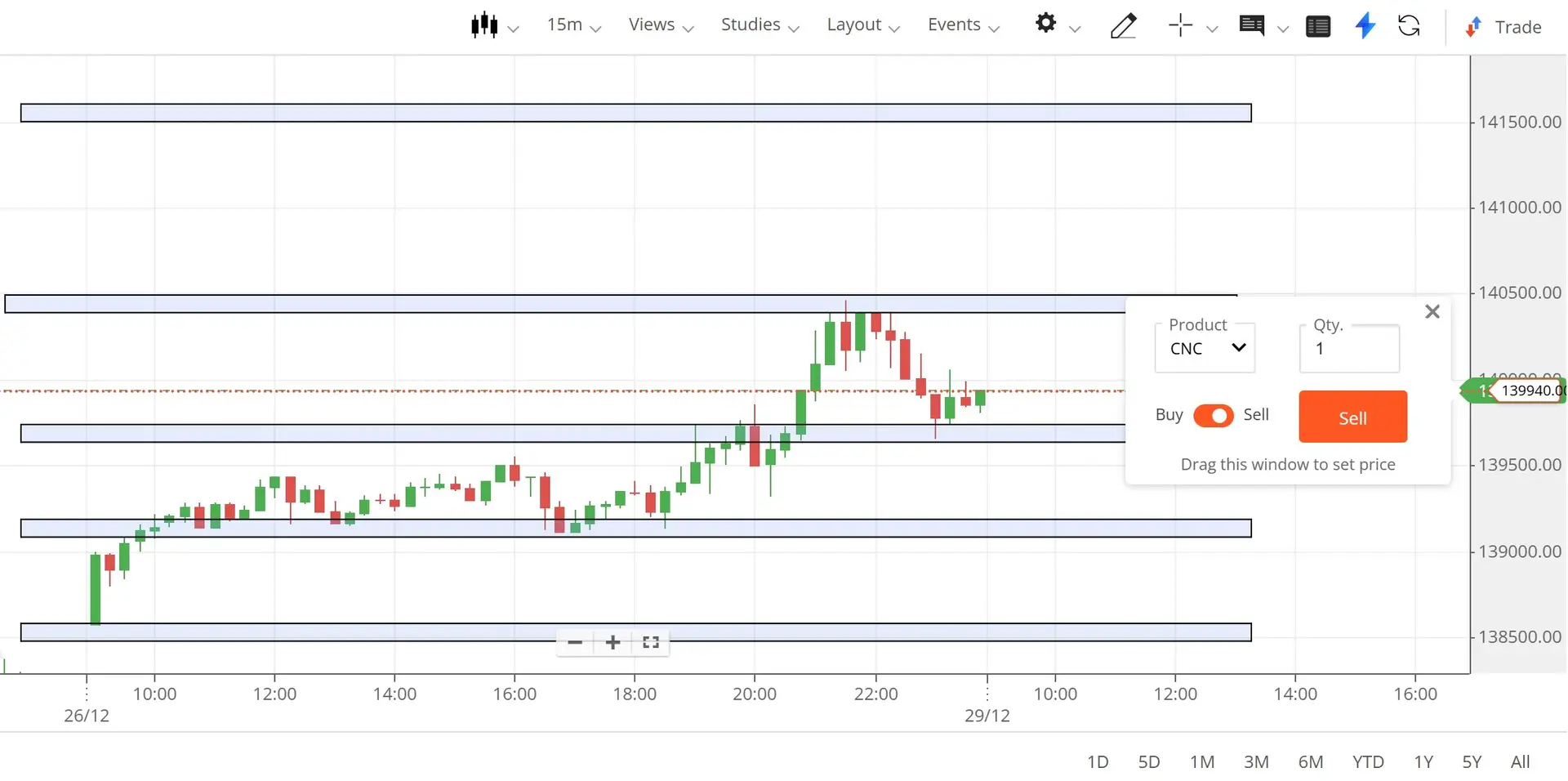The width and height of the screenshot is (1568, 781).
Task: Click the chart settings gear icon
Action: 1045,25
